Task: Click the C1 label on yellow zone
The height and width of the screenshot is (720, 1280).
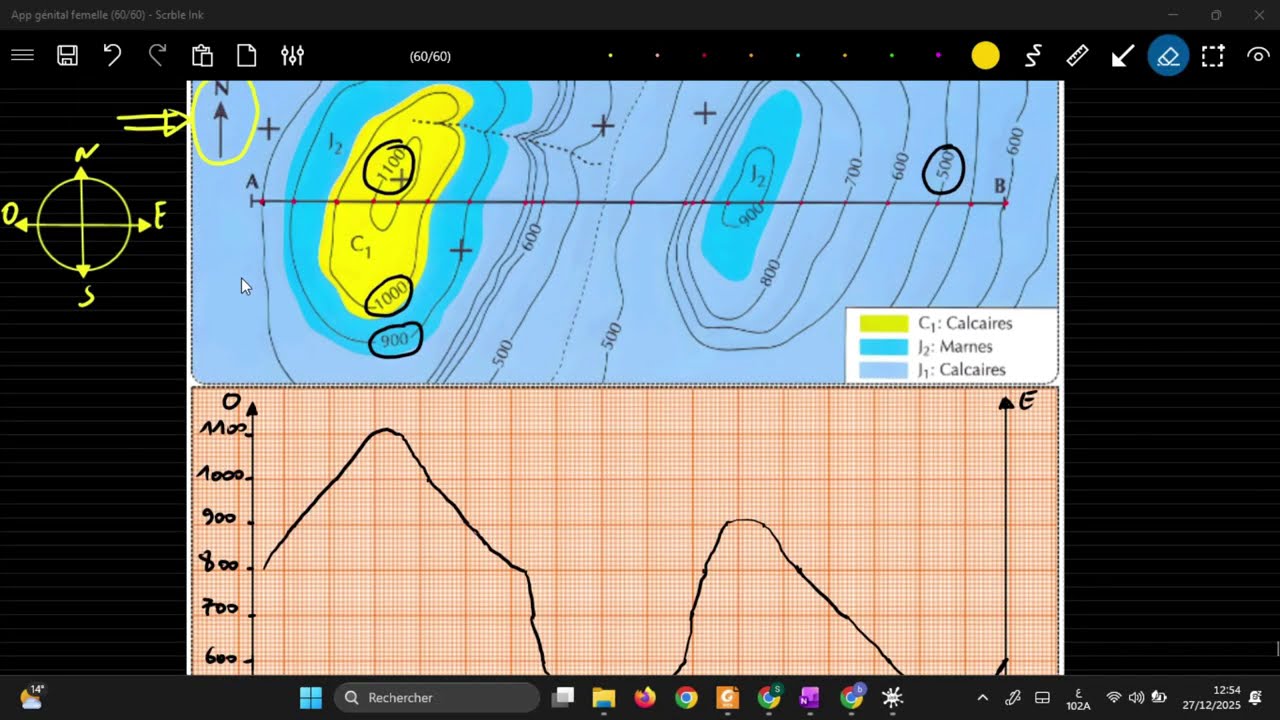Action: 361,245
